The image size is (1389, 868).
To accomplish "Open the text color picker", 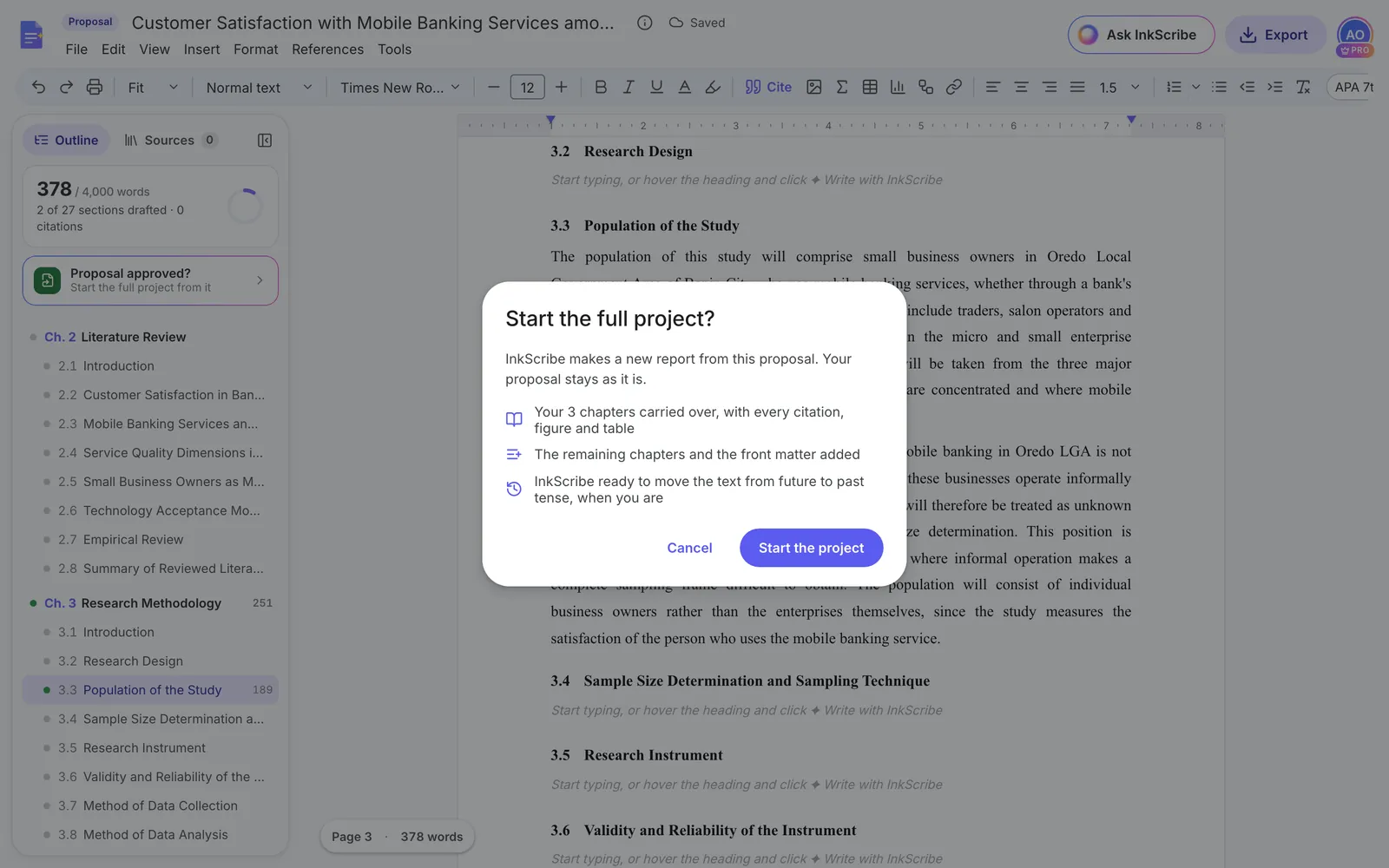I will [x=684, y=87].
